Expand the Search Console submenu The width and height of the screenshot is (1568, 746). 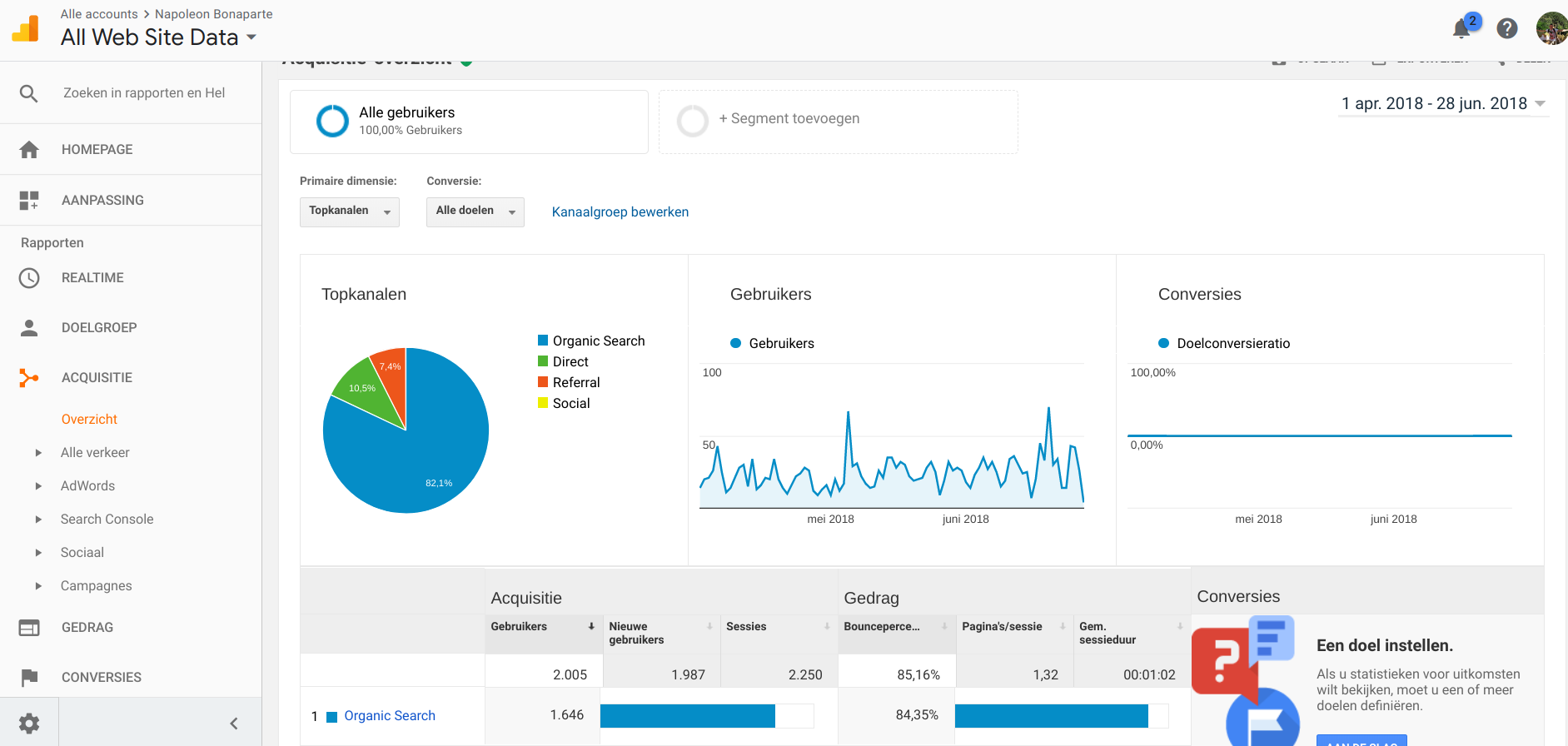click(x=38, y=520)
